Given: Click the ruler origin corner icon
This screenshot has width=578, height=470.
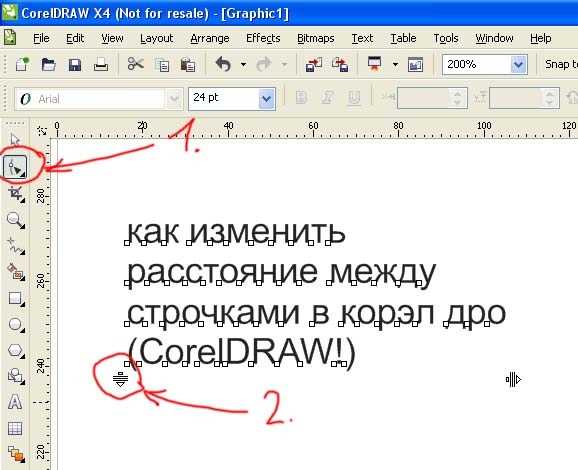Looking at the screenshot, I should coord(42,130).
